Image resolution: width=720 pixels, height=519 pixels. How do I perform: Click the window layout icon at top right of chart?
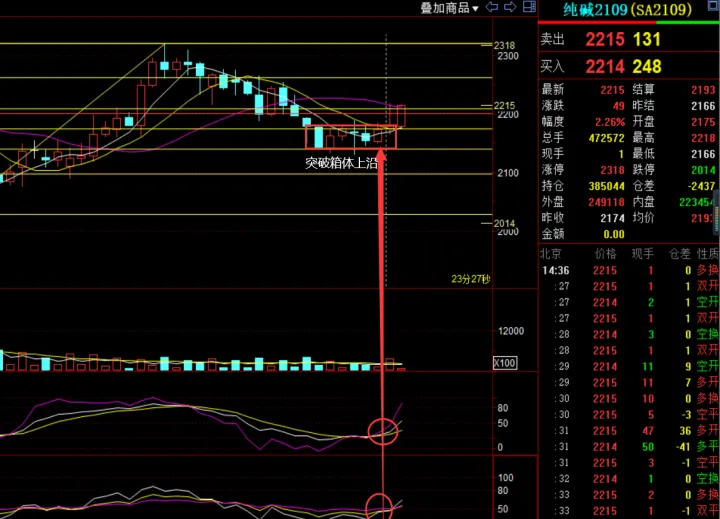pyautogui.click(x=526, y=8)
